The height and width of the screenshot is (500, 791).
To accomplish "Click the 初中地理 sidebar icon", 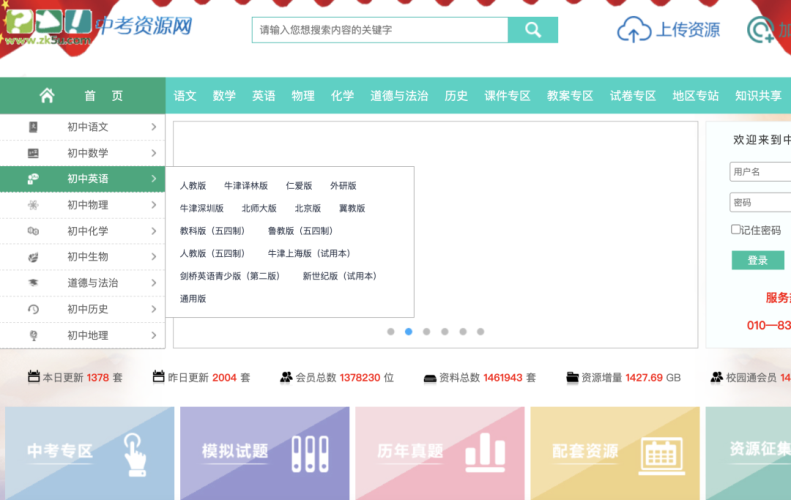I will point(33,335).
